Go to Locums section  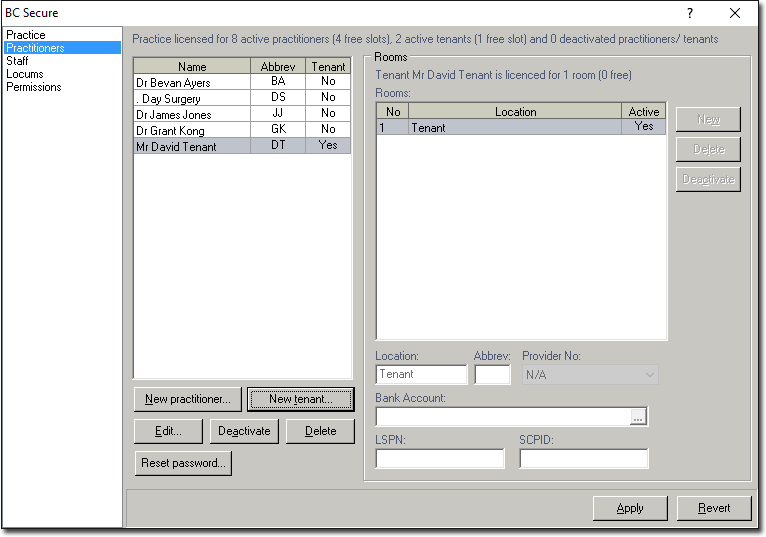(24, 74)
